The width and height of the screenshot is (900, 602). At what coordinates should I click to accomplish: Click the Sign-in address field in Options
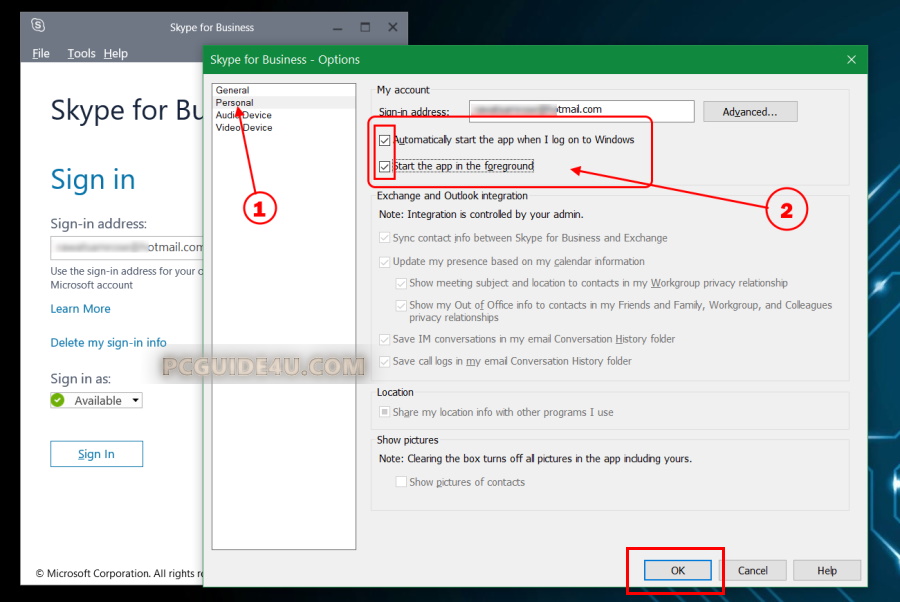581,111
